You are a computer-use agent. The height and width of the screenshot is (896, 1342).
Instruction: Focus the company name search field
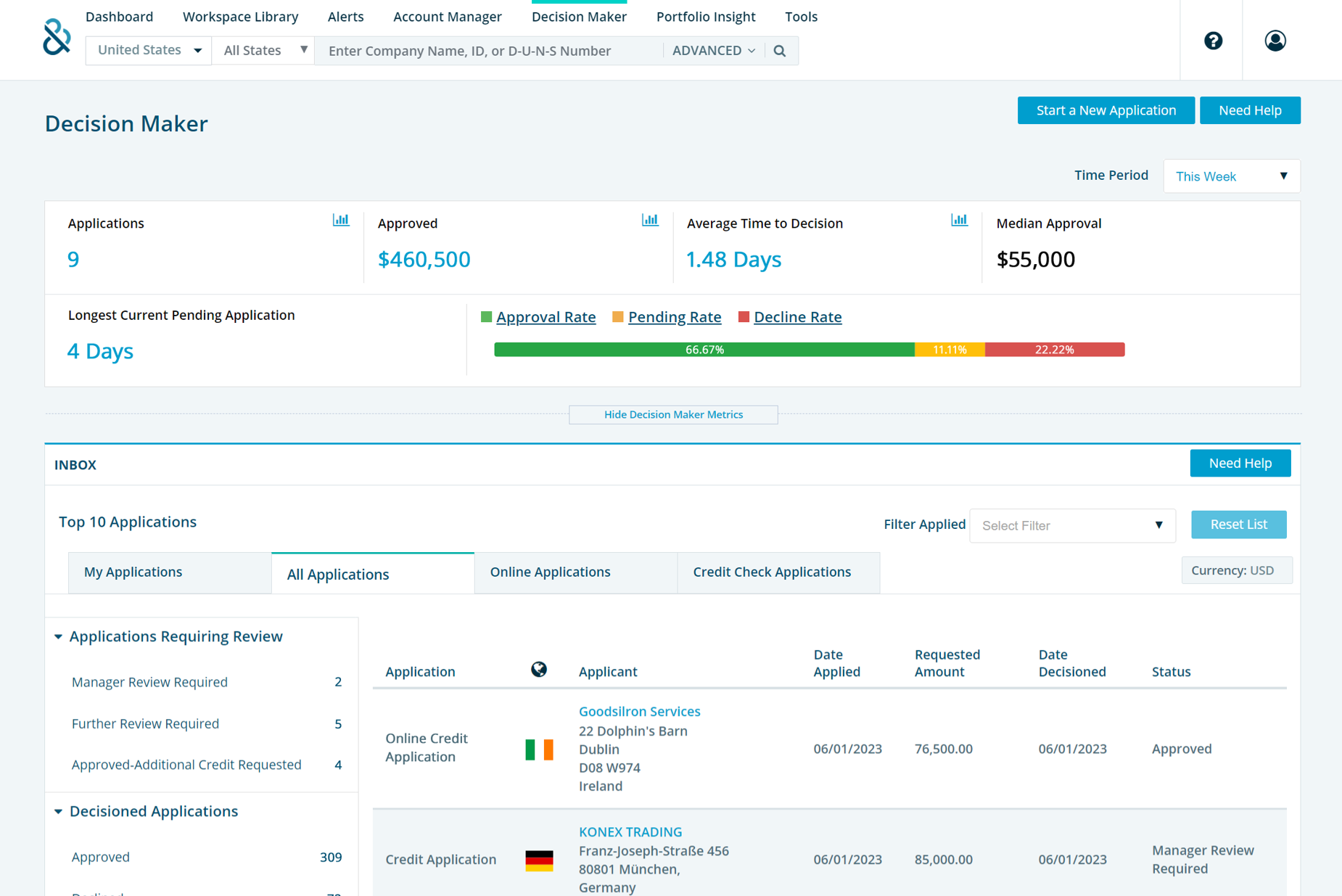(x=489, y=51)
